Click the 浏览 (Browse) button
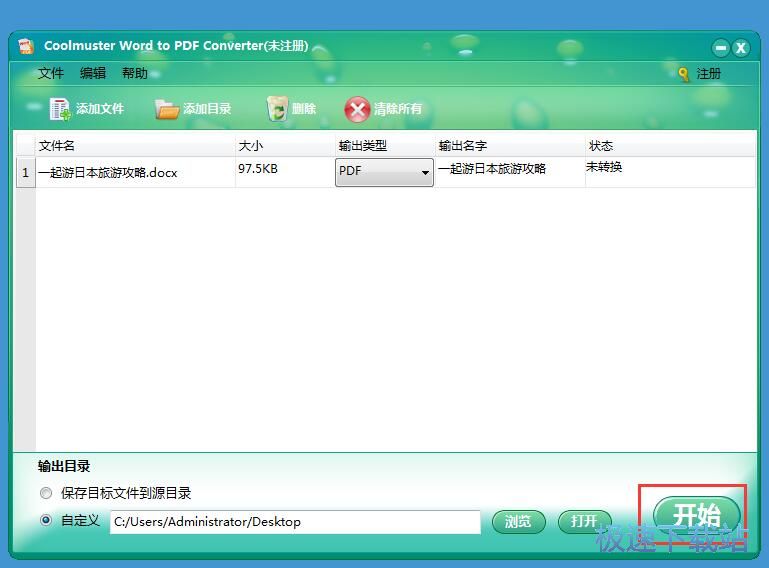Viewport: 769px width, 568px height. click(518, 521)
